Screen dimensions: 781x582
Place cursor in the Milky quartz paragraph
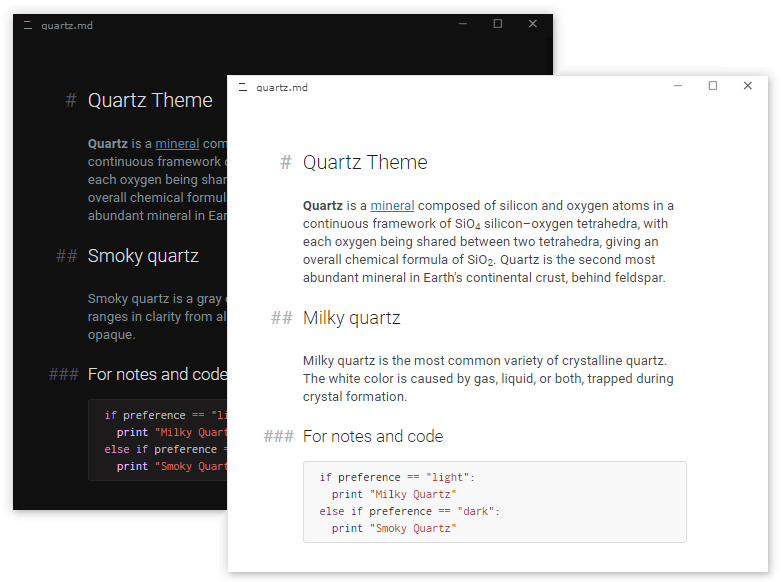coord(488,379)
